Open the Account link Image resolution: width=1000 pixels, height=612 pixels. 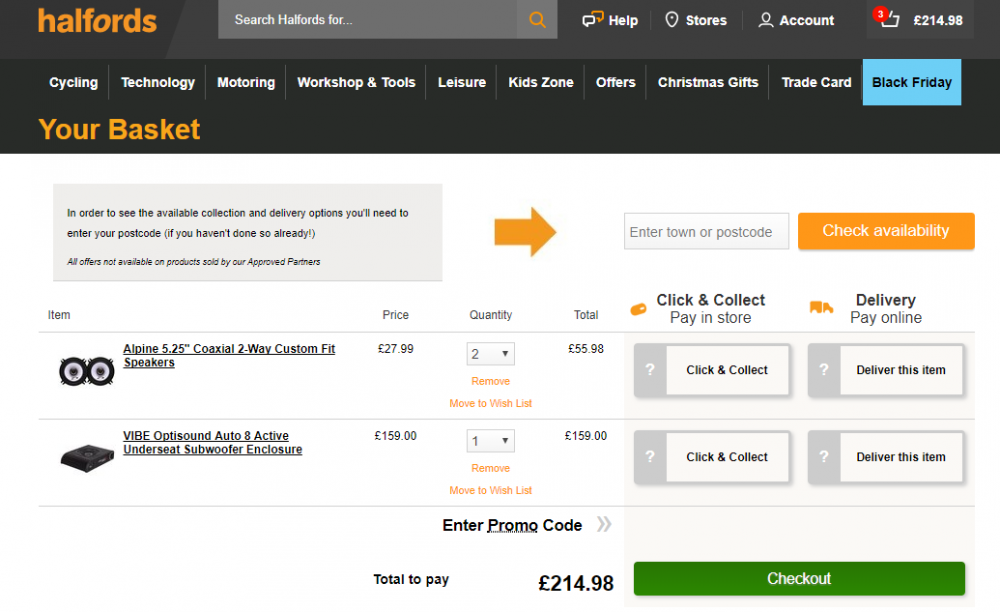796,20
